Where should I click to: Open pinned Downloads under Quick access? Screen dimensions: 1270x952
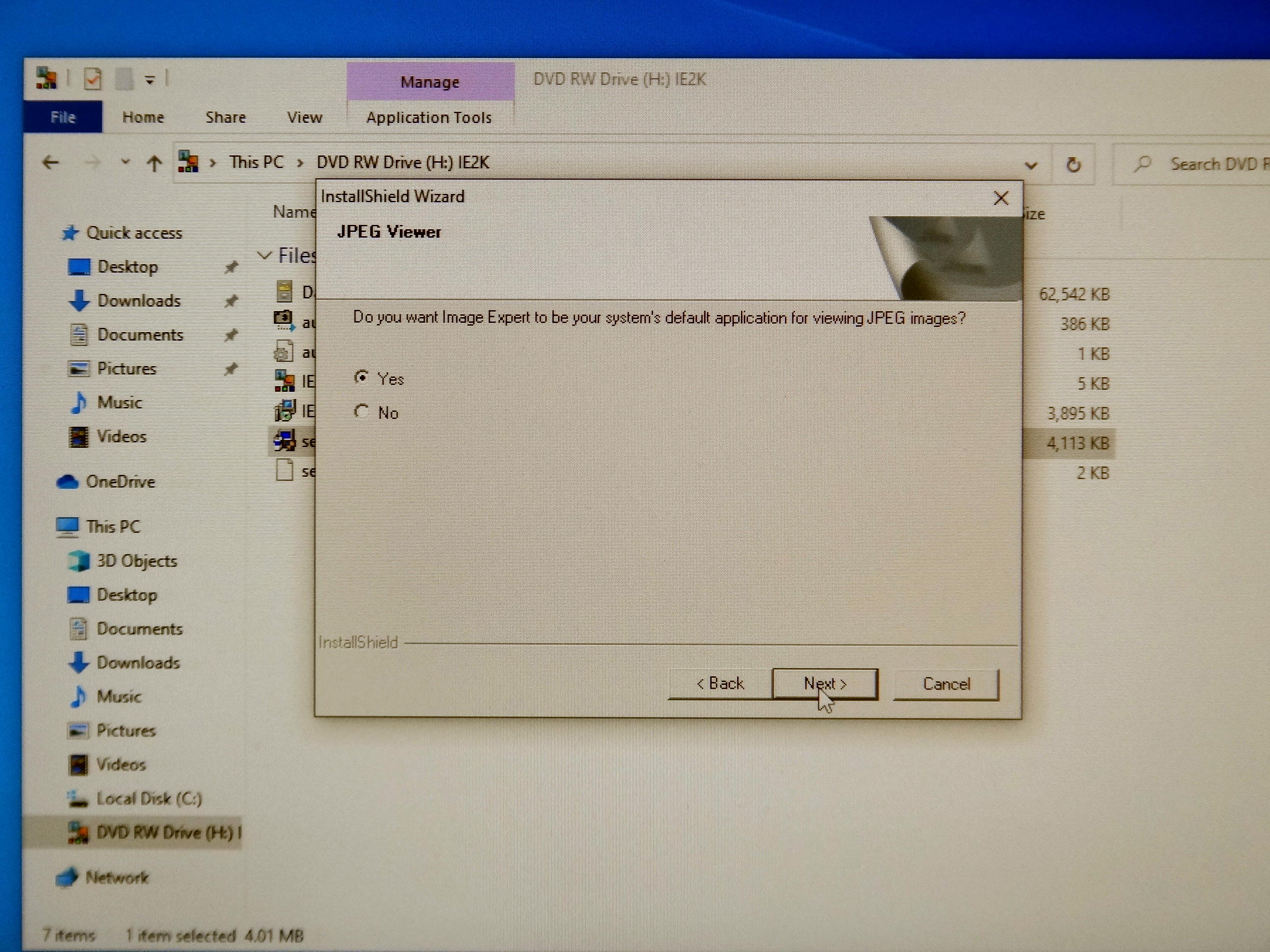[139, 300]
